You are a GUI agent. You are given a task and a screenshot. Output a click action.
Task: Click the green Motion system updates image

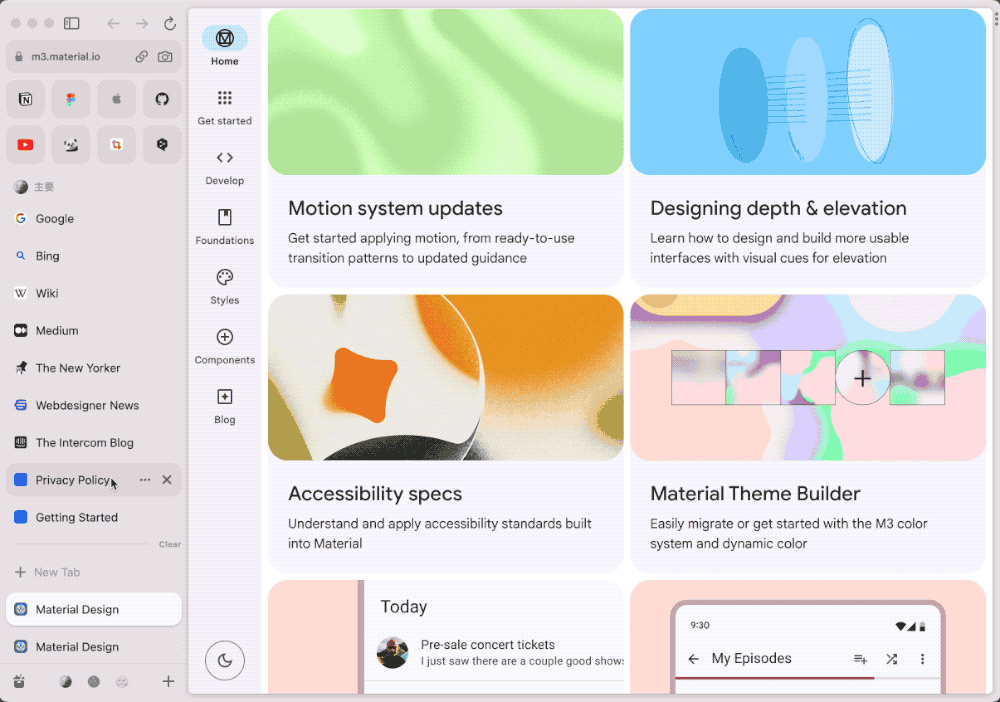pyautogui.click(x=446, y=92)
